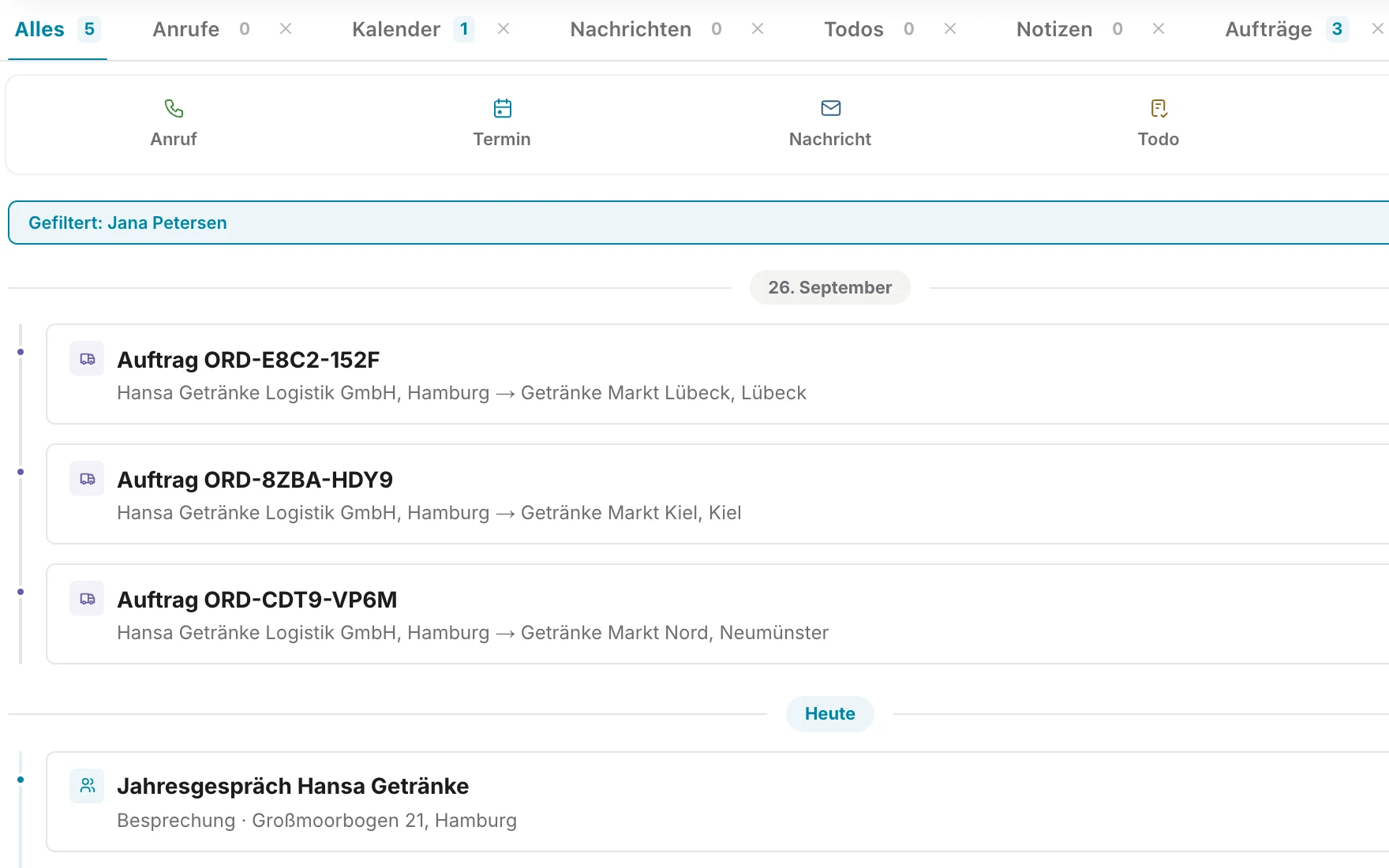Create a new Termin

pos(502,125)
